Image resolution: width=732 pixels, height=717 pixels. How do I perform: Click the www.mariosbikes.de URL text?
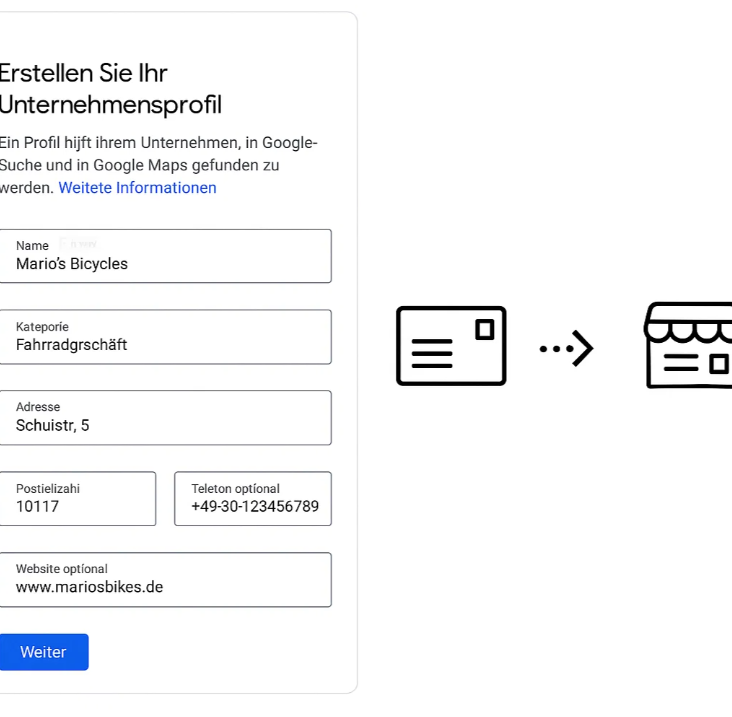point(90,587)
